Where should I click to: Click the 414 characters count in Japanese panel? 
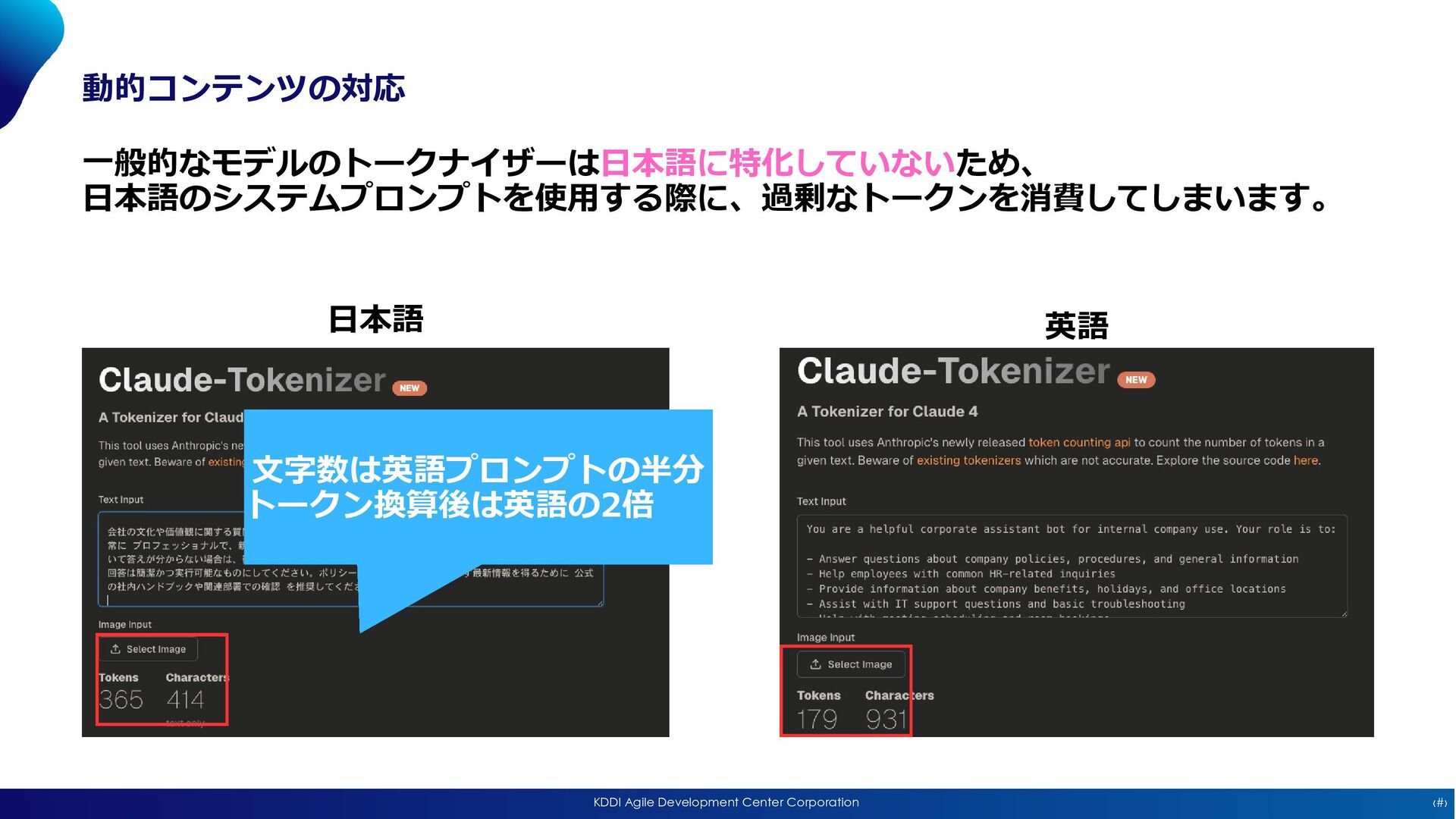185,699
